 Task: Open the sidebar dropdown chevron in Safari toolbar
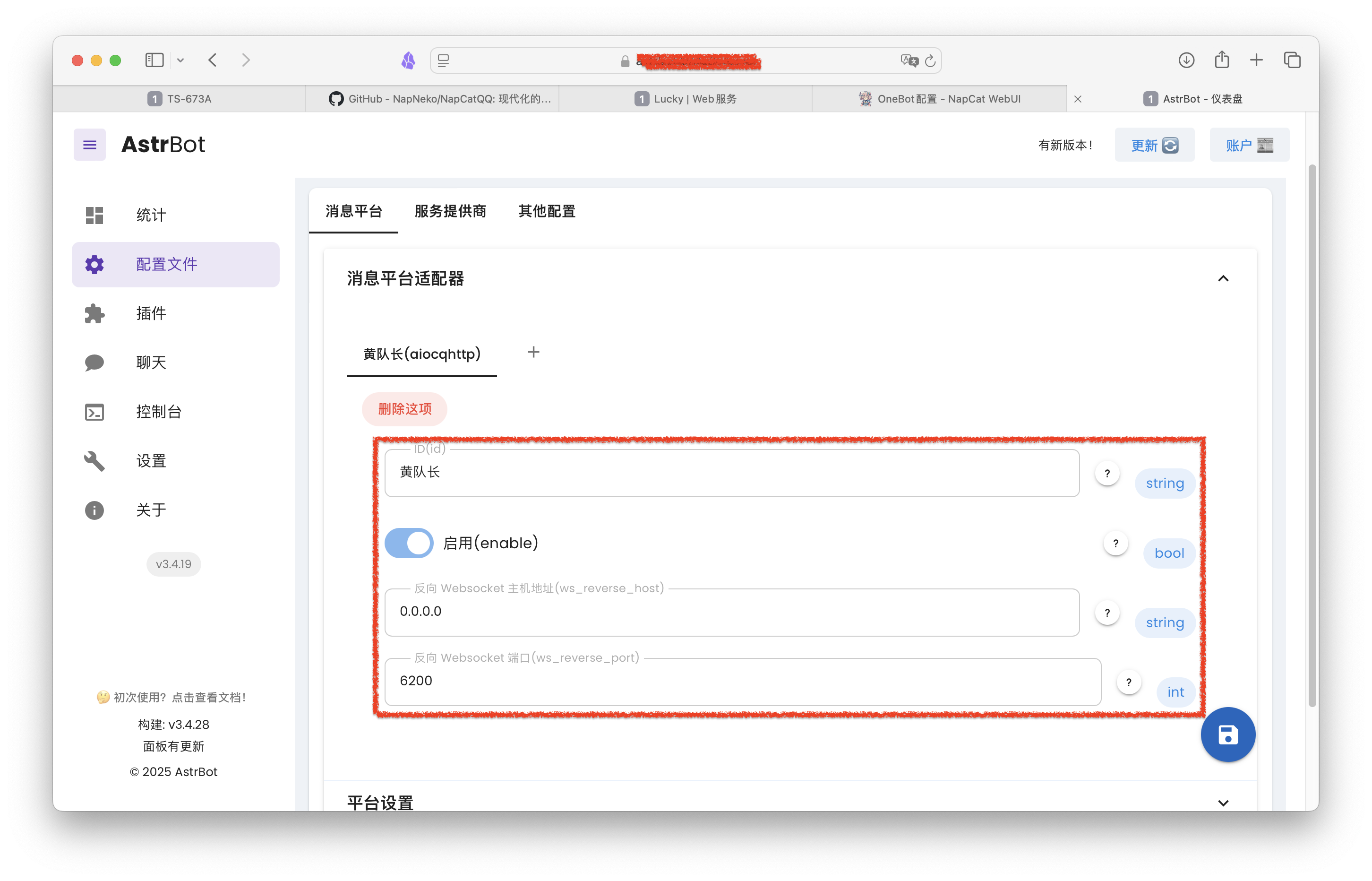(x=180, y=60)
